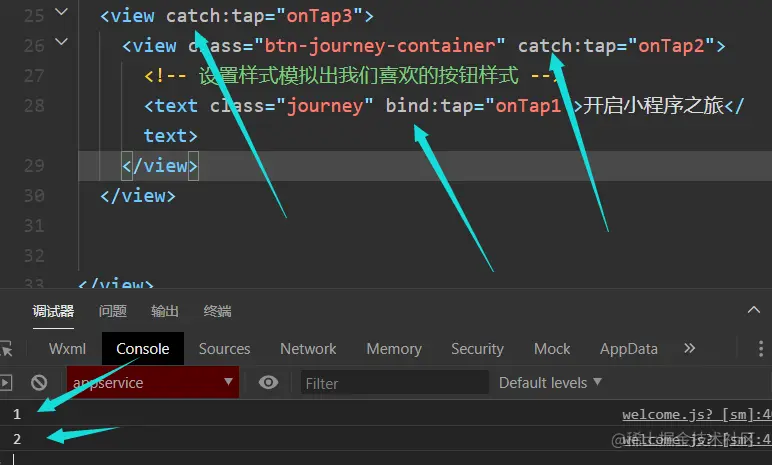The height and width of the screenshot is (465, 772).
Task: Toggle the console sidebar icon
Action: 6,382
